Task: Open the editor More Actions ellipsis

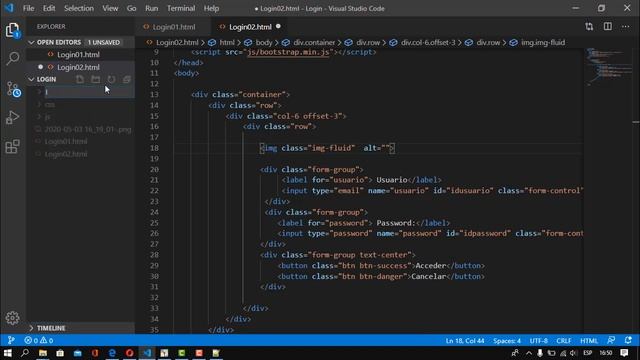Action: pyautogui.click(x=625, y=27)
